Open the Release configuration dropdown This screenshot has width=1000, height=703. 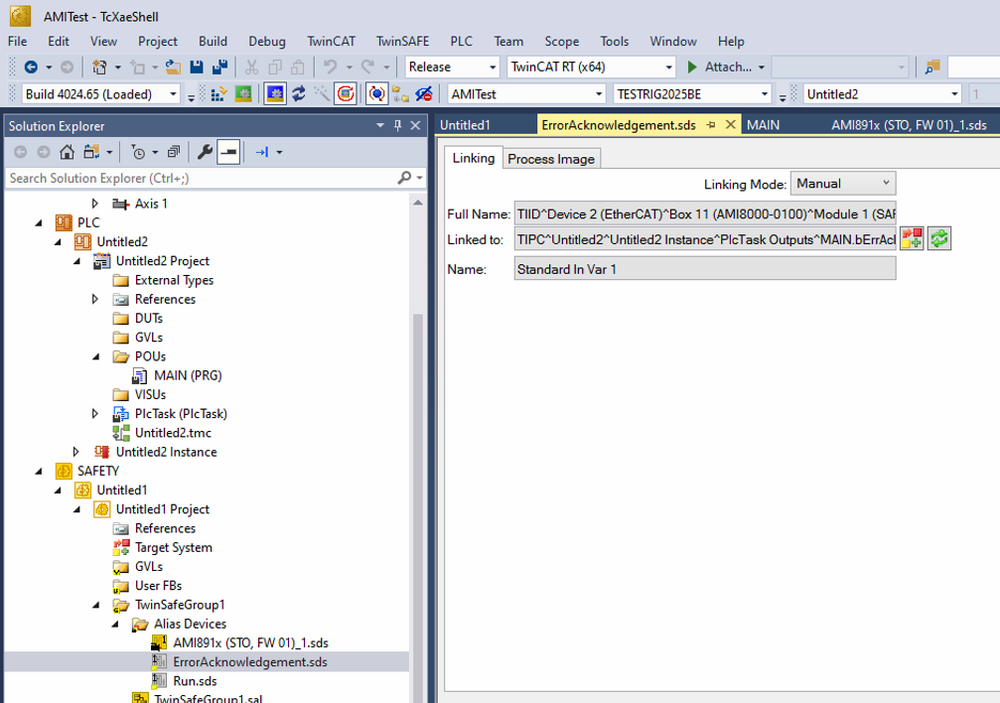[x=452, y=67]
